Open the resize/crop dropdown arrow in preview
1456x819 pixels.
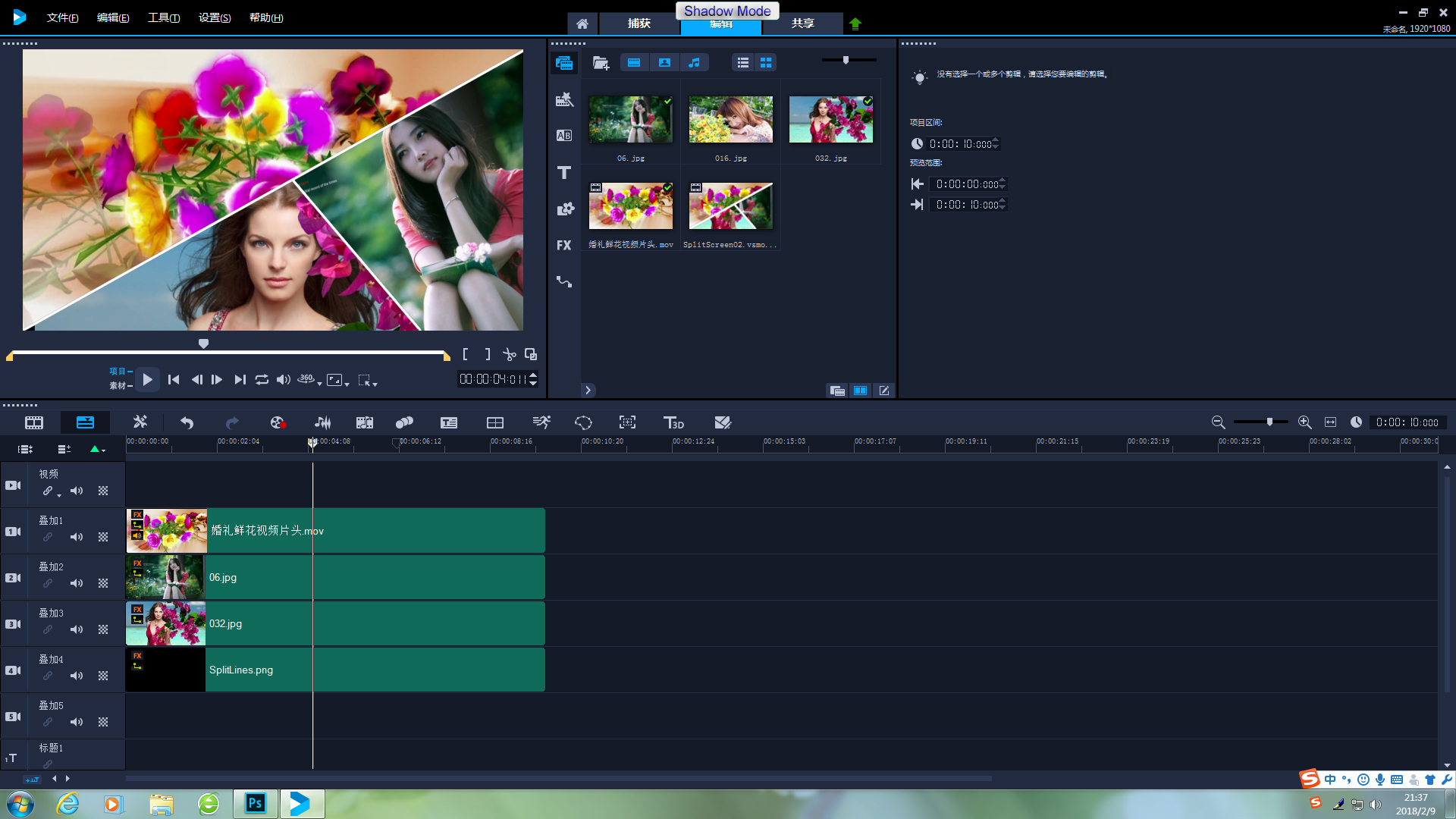(347, 384)
